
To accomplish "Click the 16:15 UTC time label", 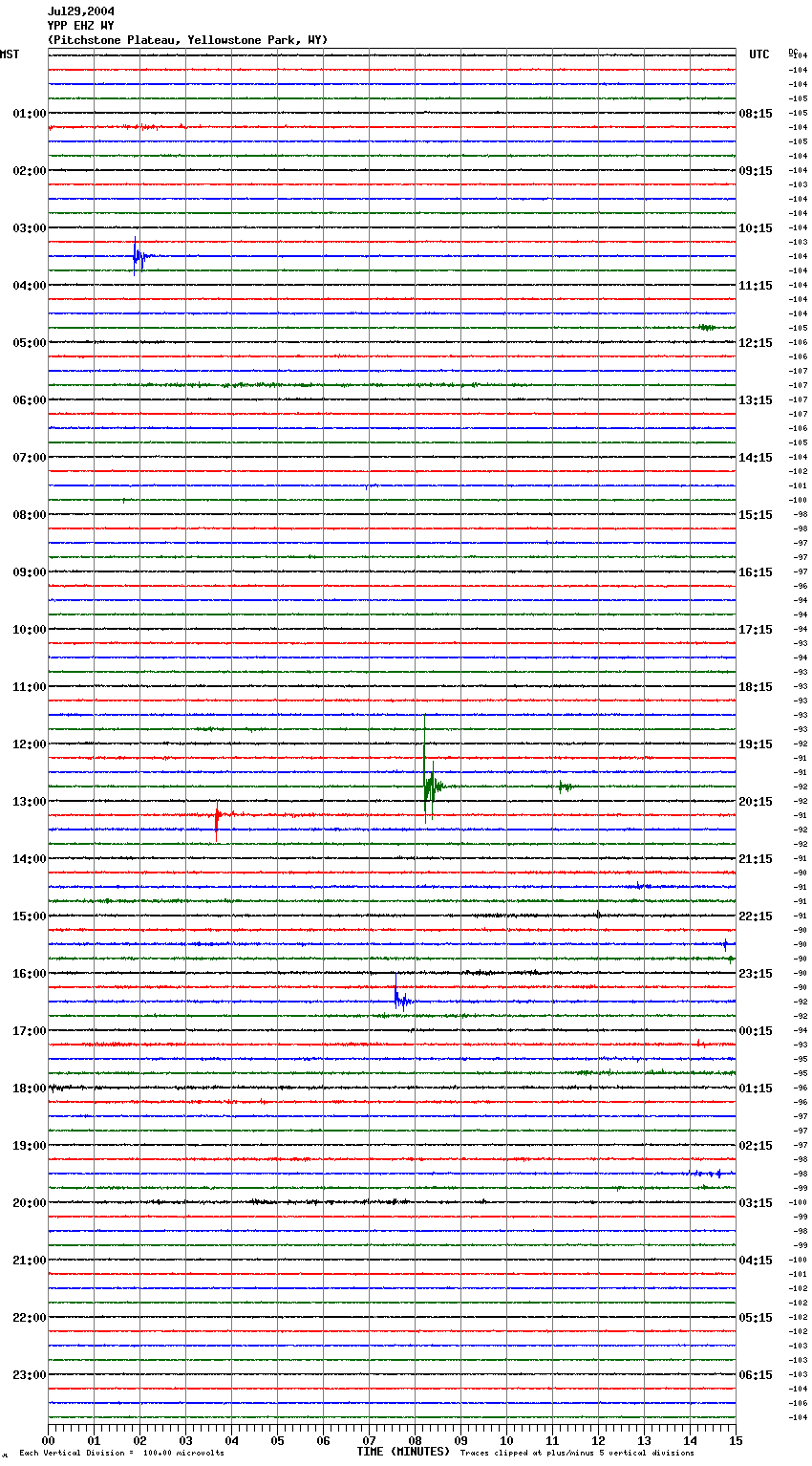I will point(756,572).
